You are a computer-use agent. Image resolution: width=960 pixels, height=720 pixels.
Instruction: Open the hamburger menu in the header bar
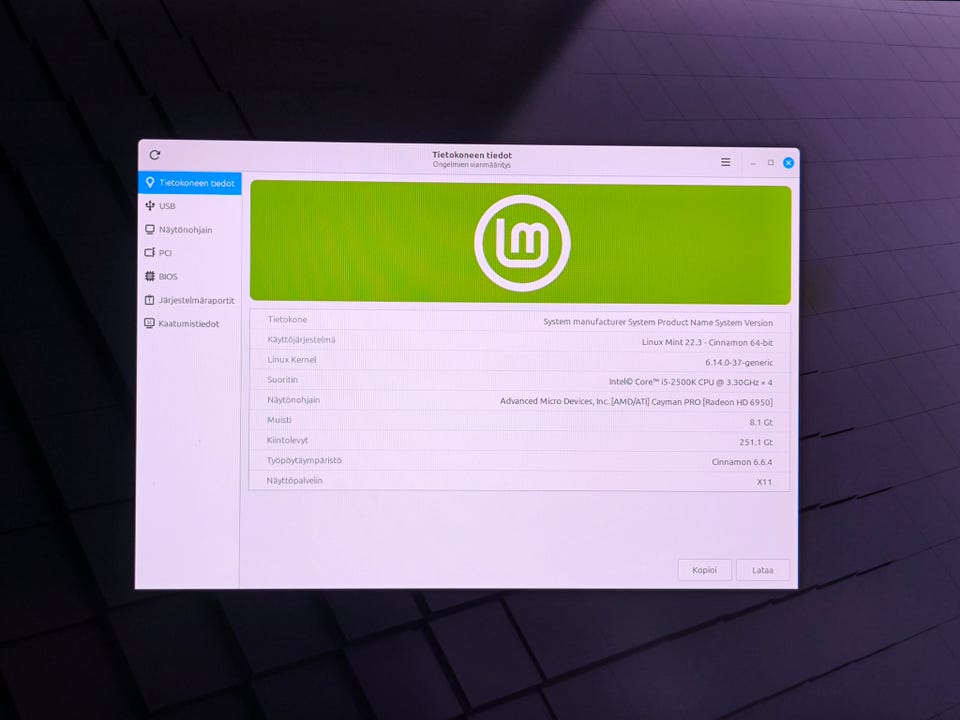tap(726, 162)
